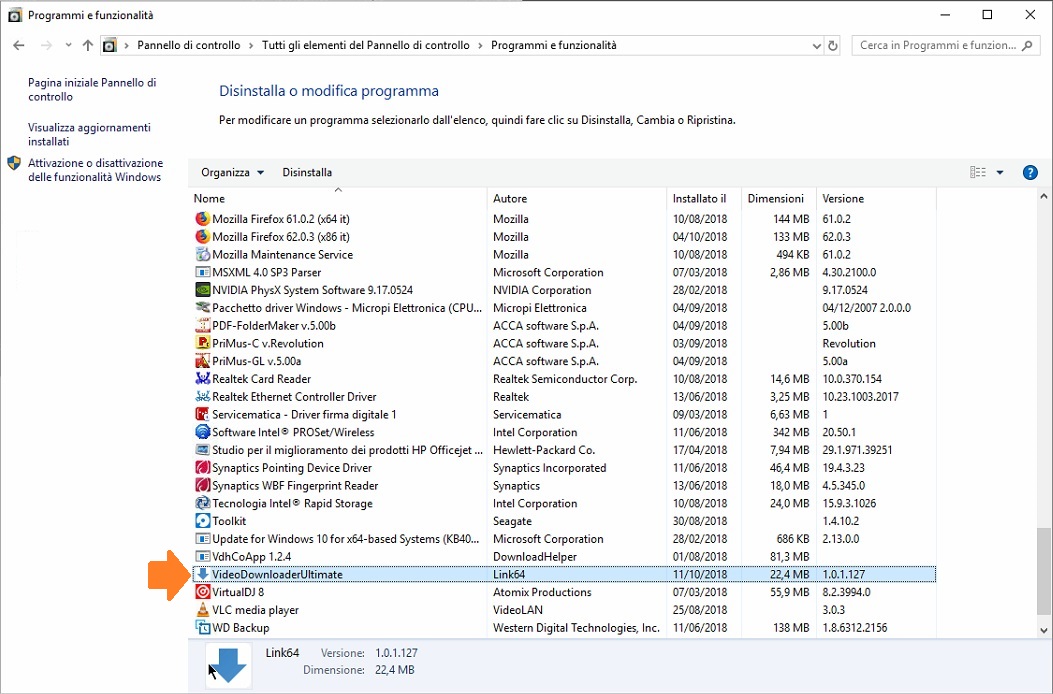Click the Synaptics Pointing Device Driver icon

pos(202,468)
